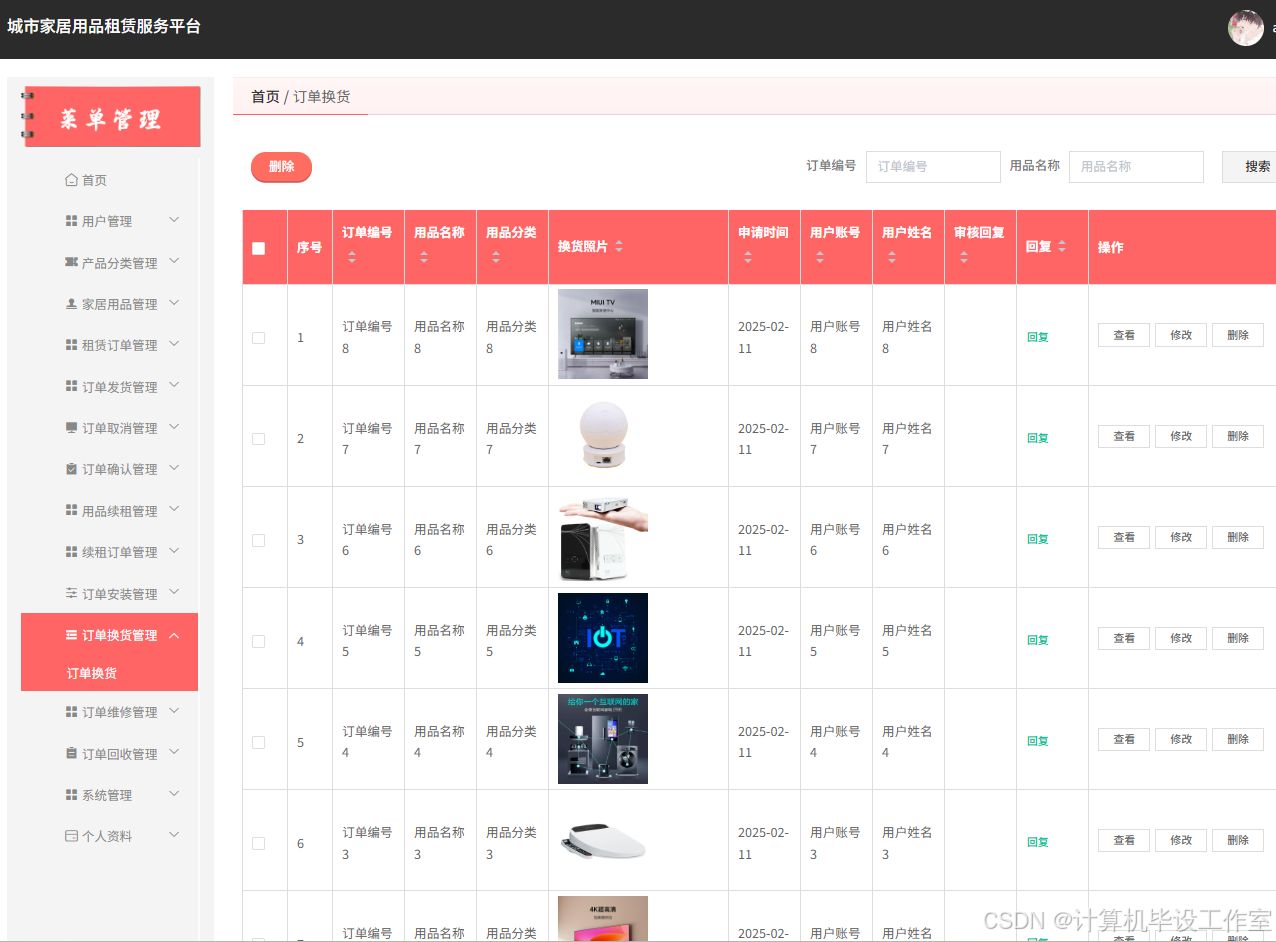
Task: Click the monitor icon beside 订单取消管理
Action: (71, 427)
